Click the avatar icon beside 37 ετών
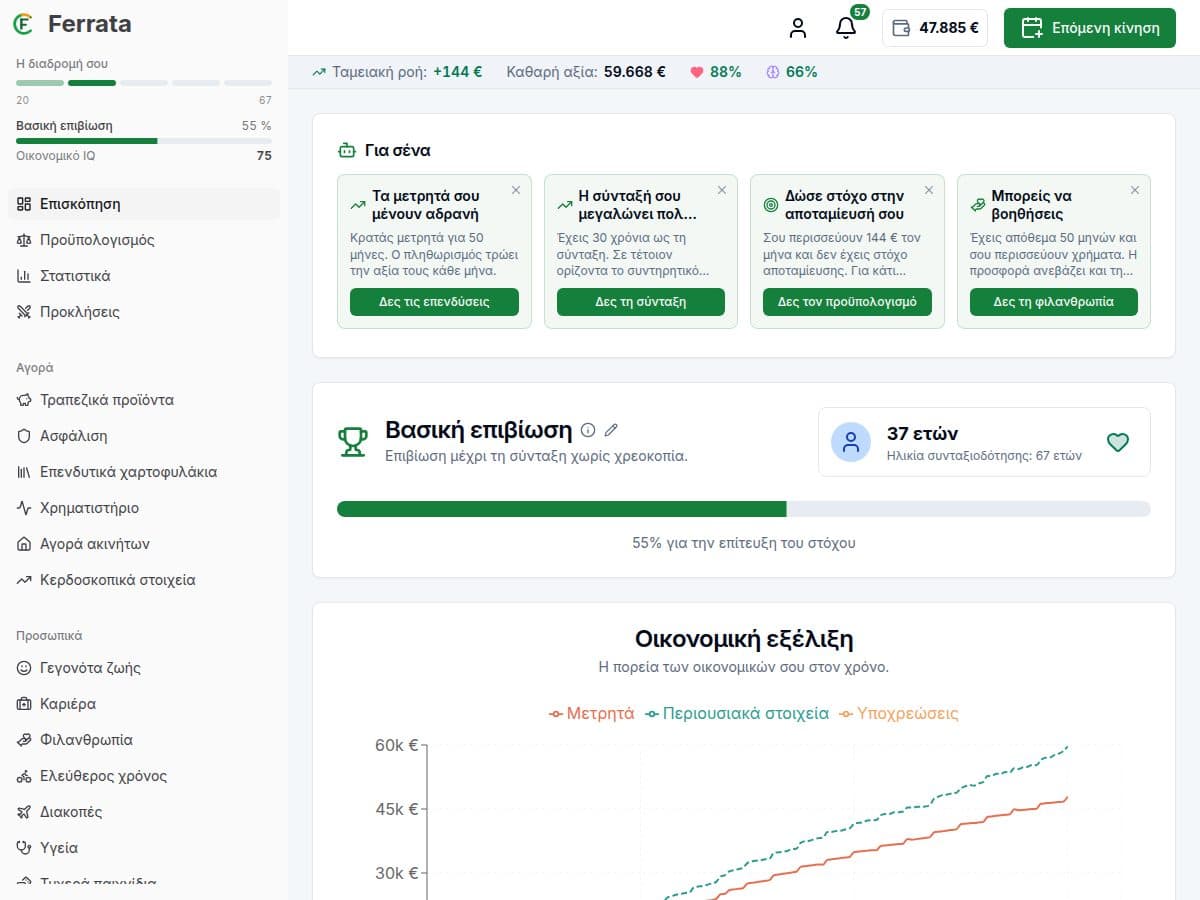The height and width of the screenshot is (900, 1200). [x=851, y=442]
